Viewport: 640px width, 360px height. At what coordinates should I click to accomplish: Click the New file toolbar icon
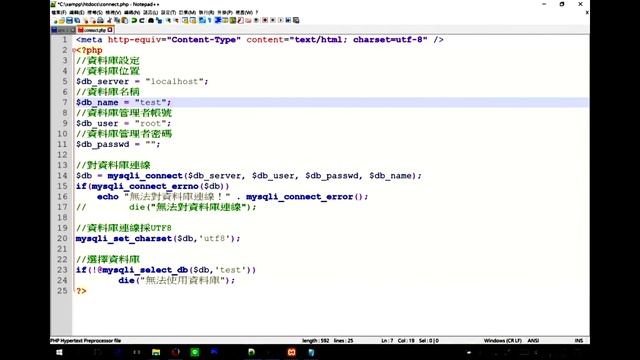56,20
